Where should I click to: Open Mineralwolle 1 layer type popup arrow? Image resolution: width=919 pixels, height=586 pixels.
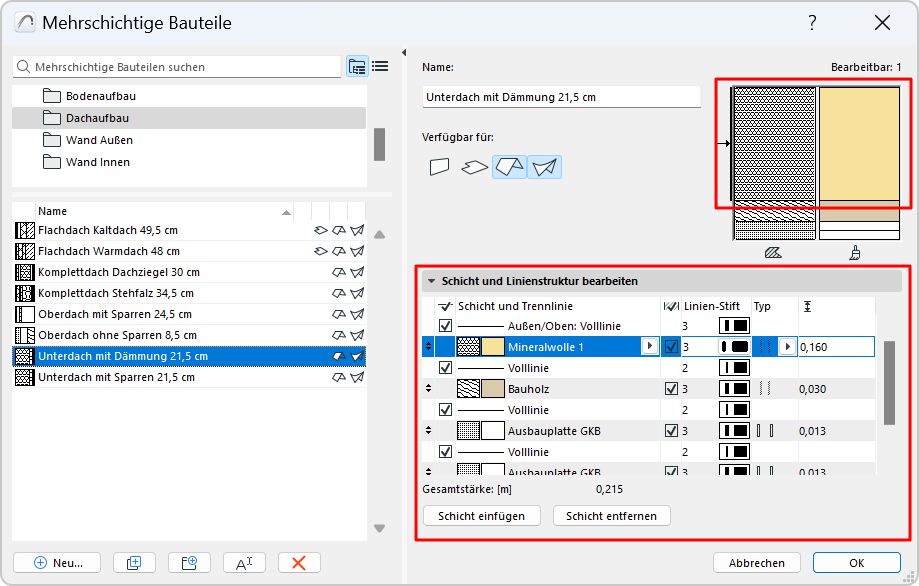tap(787, 347)
